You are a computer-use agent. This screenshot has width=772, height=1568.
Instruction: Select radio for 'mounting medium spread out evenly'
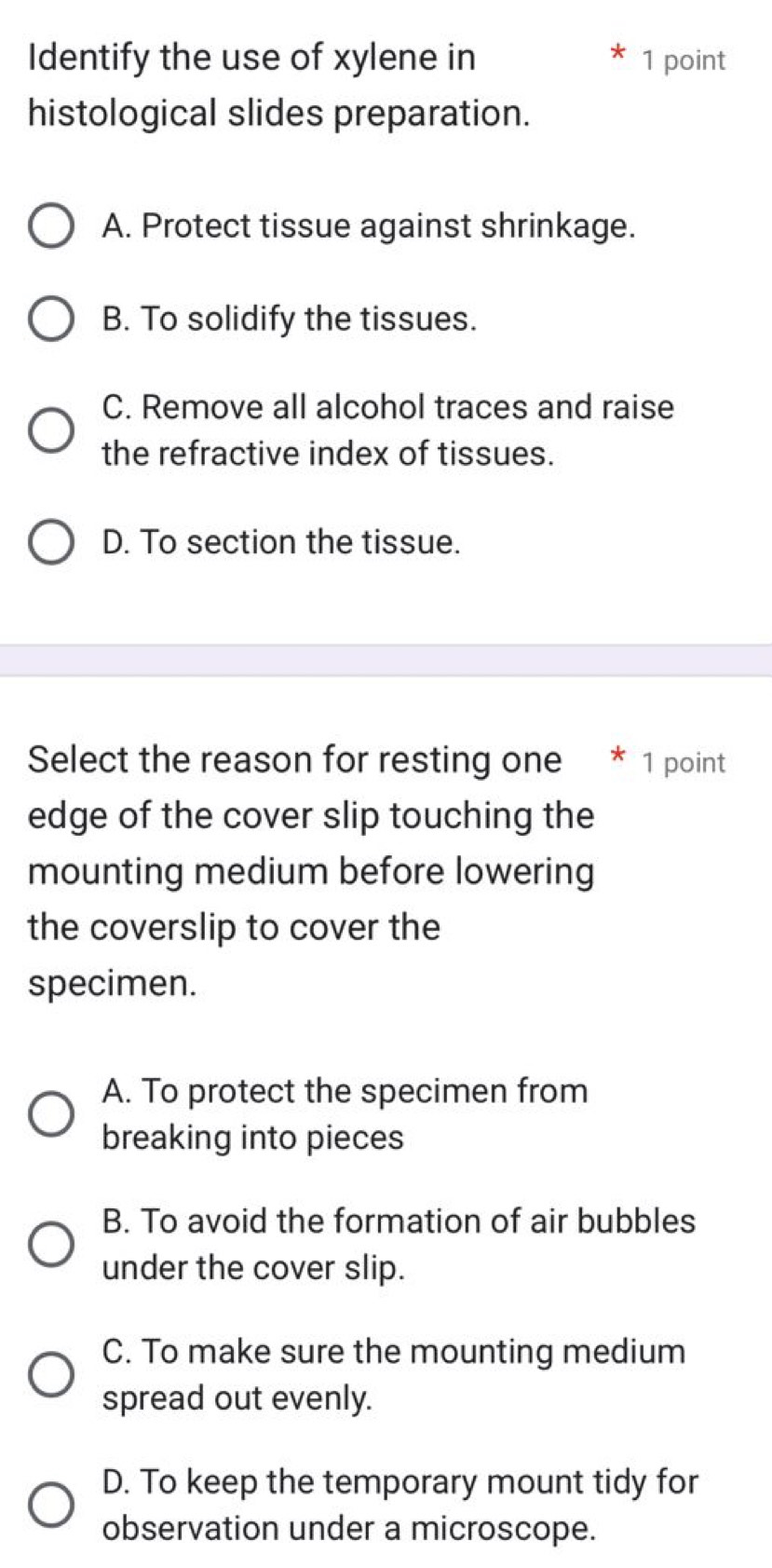[50, 1375]
